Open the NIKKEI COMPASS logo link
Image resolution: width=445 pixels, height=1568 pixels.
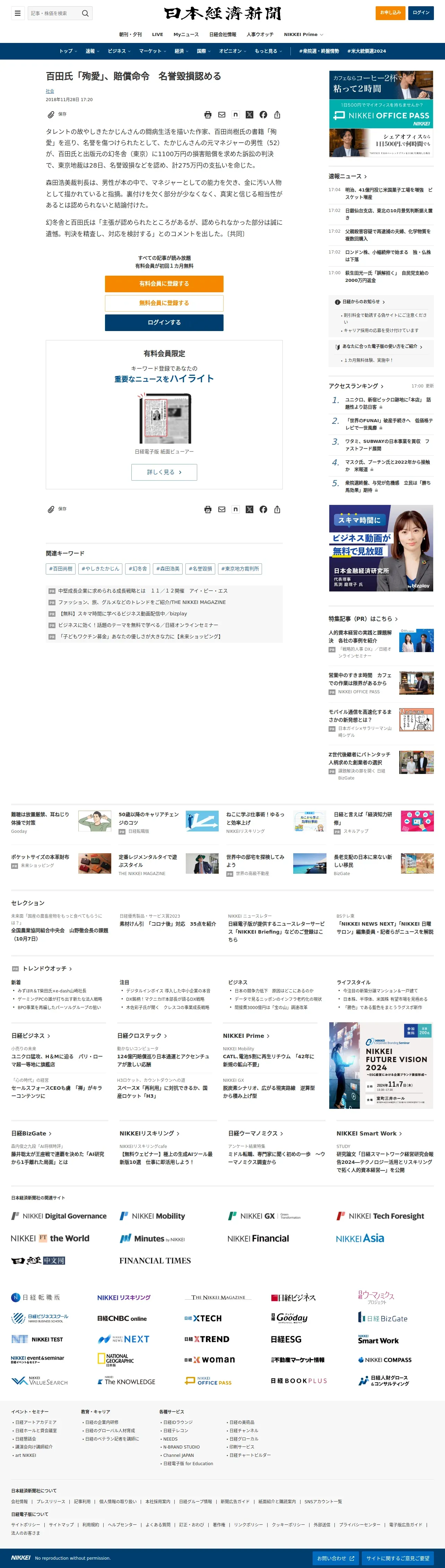pos(385,1359)
